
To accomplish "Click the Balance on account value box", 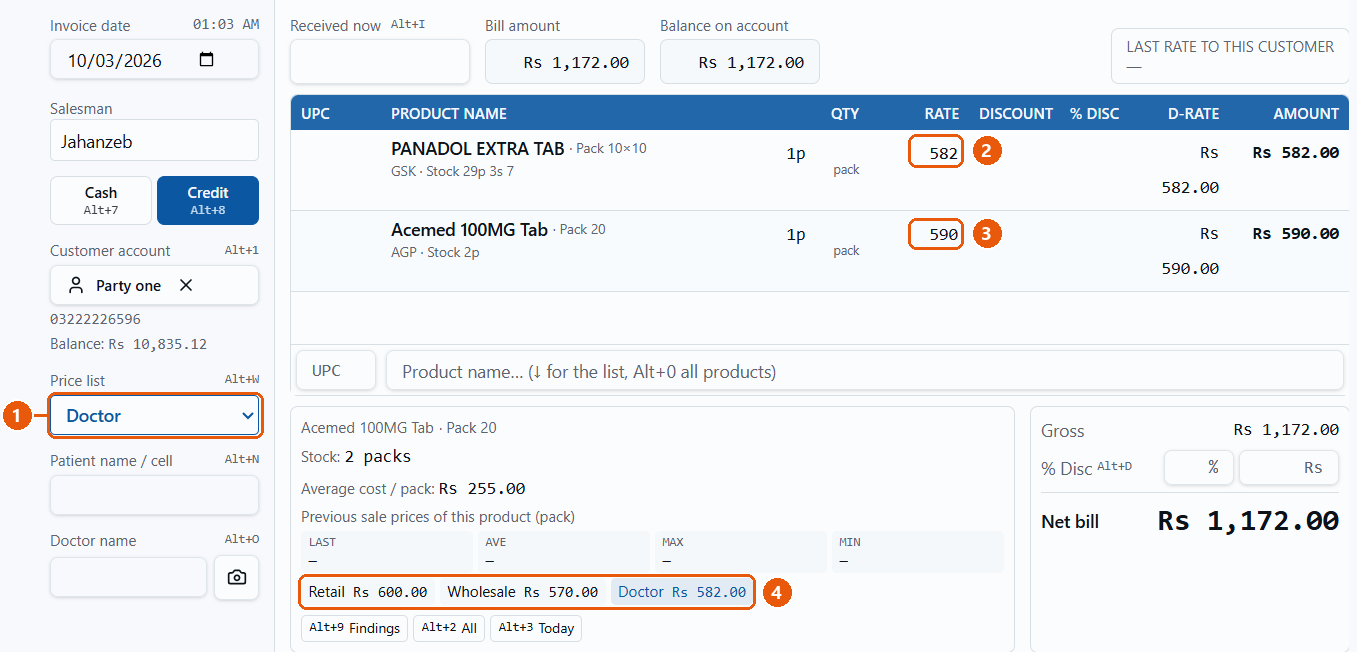I will pyautogui.click(x=740, y=62).
